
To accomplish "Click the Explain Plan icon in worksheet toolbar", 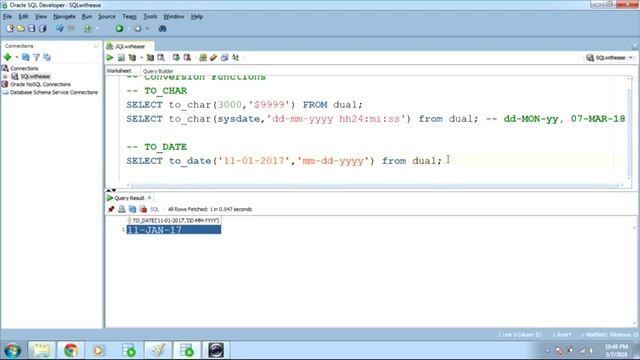I will [132, 58].
